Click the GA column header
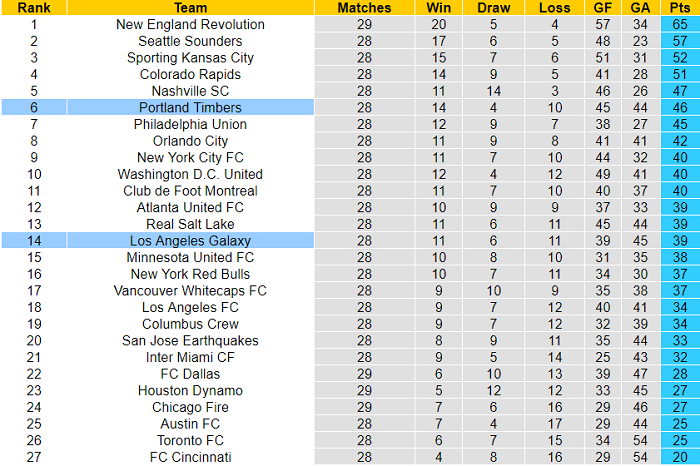 pos(640,8)
